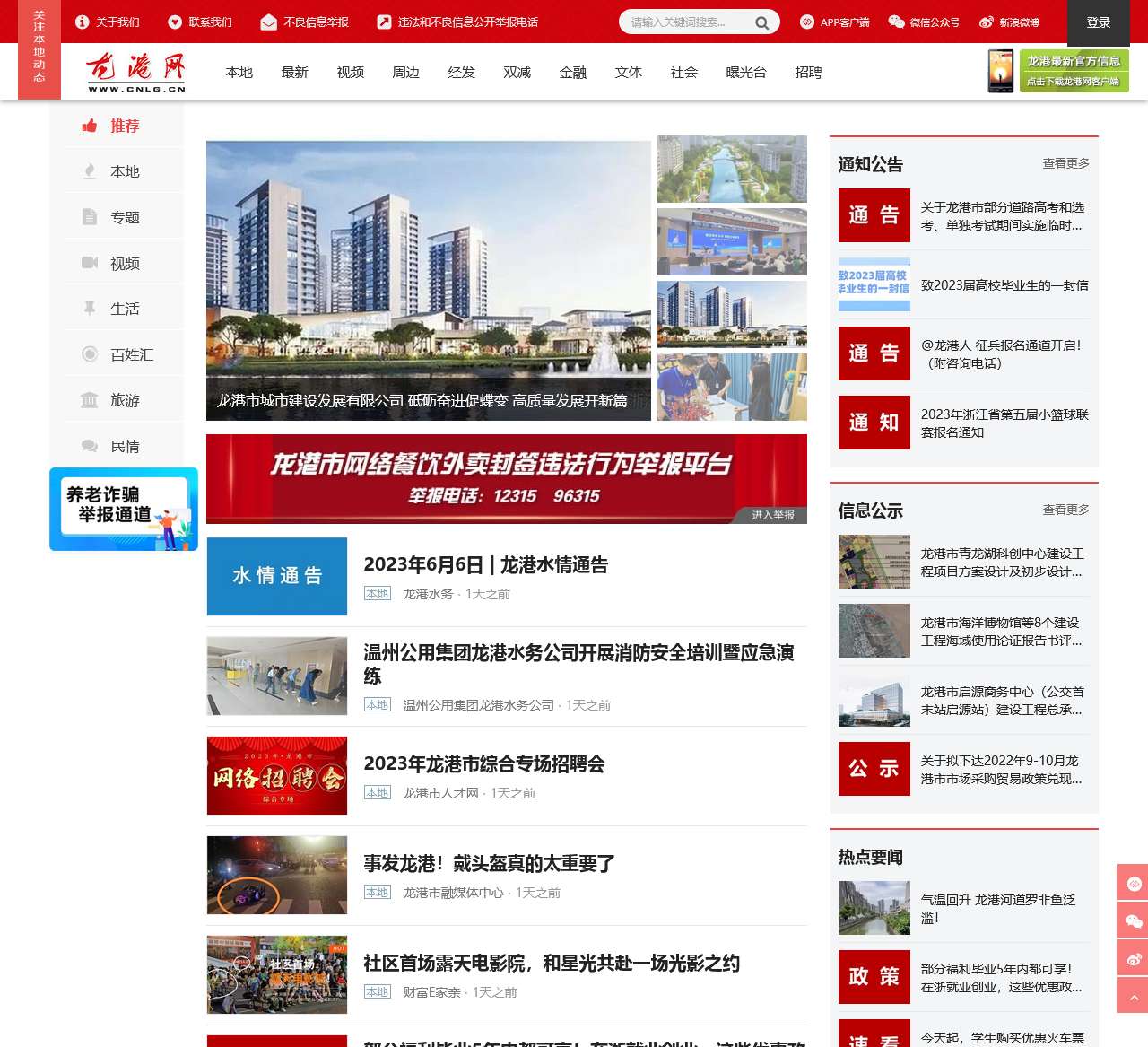Open the 最新 nav menu item
This screenshot has width=1148, height=1047.
[x=295, y=72]
